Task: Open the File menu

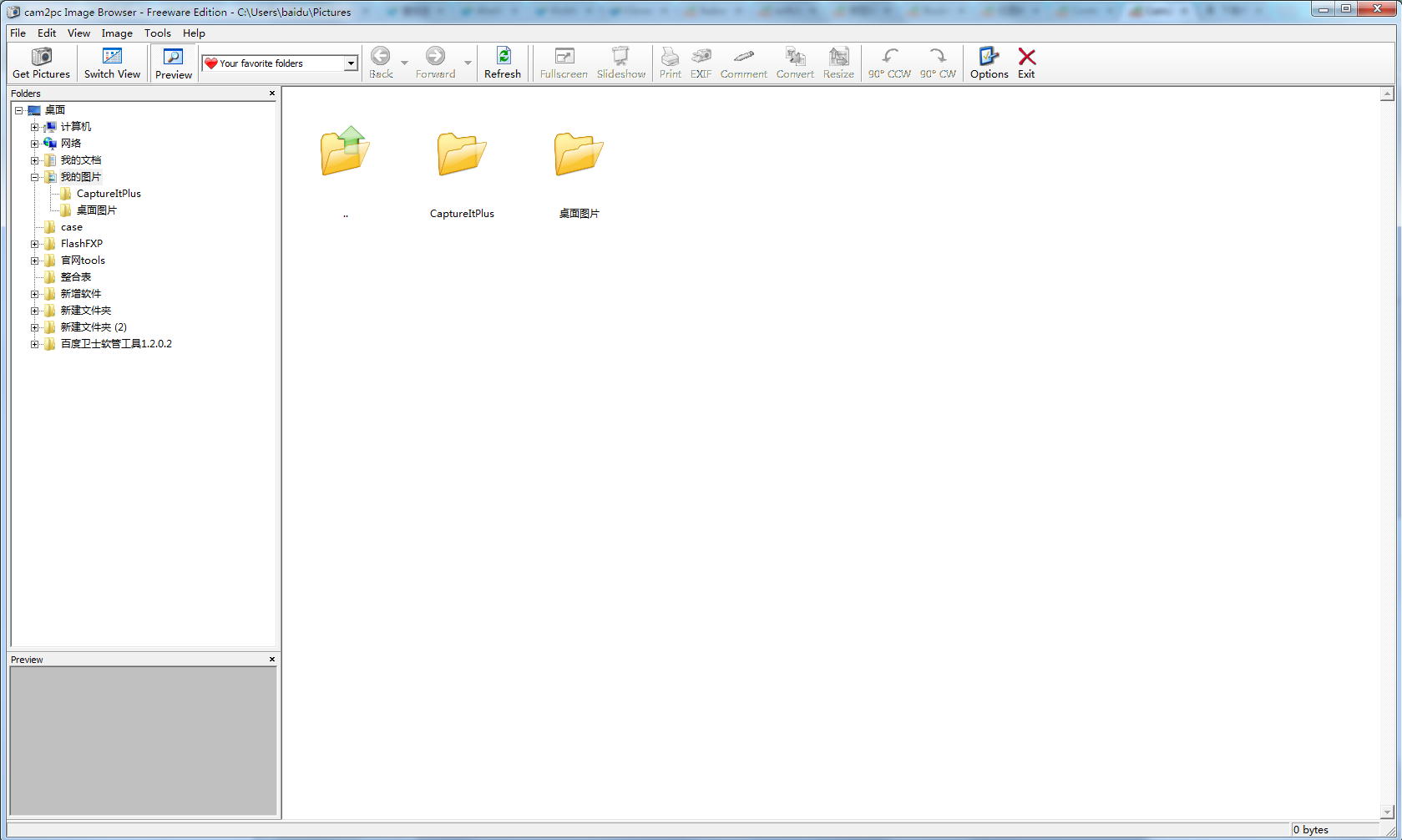Action: point(18,33)
